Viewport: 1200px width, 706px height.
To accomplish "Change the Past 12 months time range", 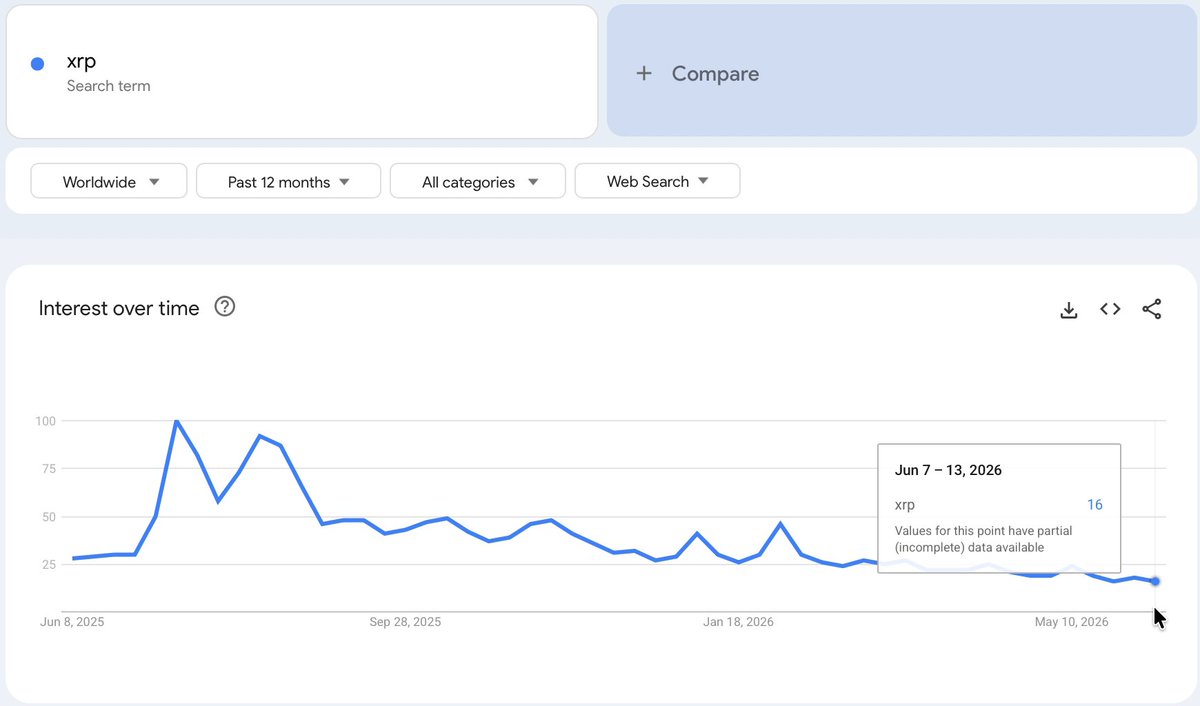I will (x=288, y=181).
